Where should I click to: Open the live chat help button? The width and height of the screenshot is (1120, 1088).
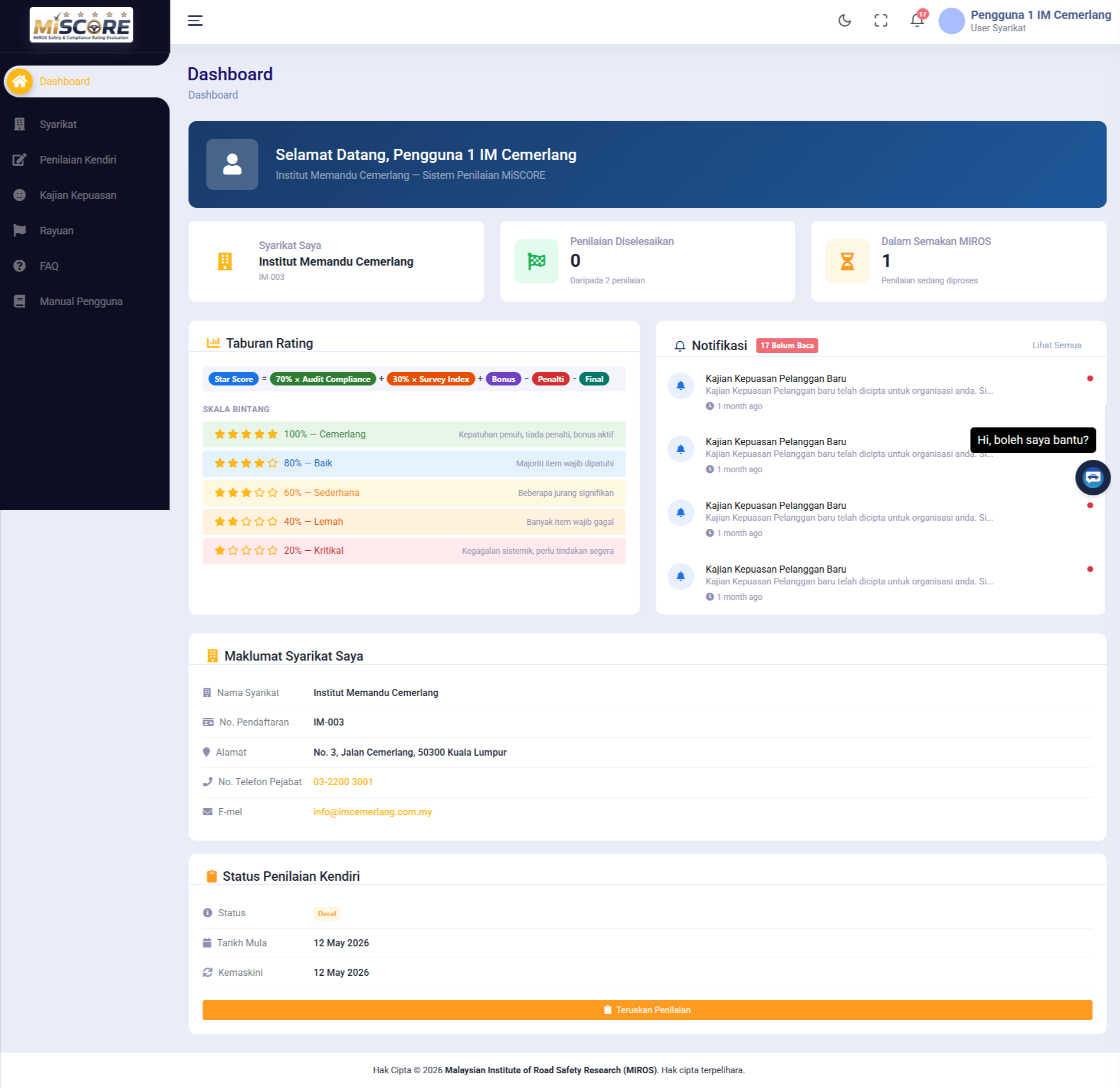coord(1093,478)
